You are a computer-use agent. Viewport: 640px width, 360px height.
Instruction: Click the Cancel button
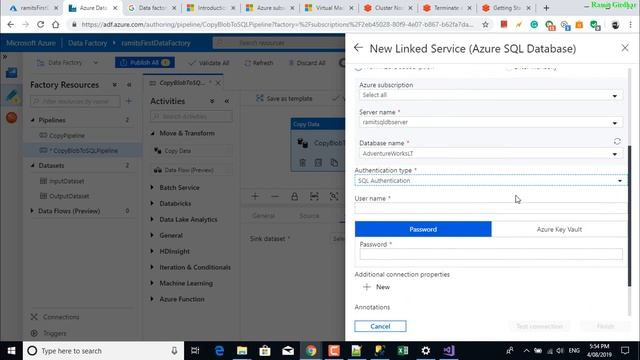click(380, 326)
